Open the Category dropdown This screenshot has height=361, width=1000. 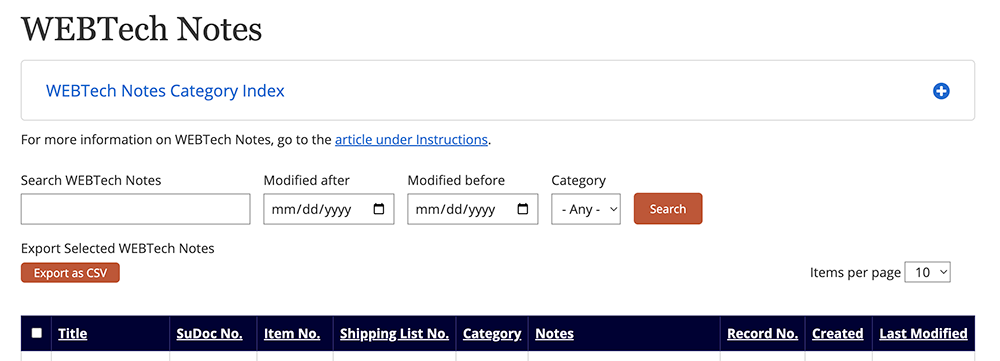pyautogui.click(x=586, y=209)
